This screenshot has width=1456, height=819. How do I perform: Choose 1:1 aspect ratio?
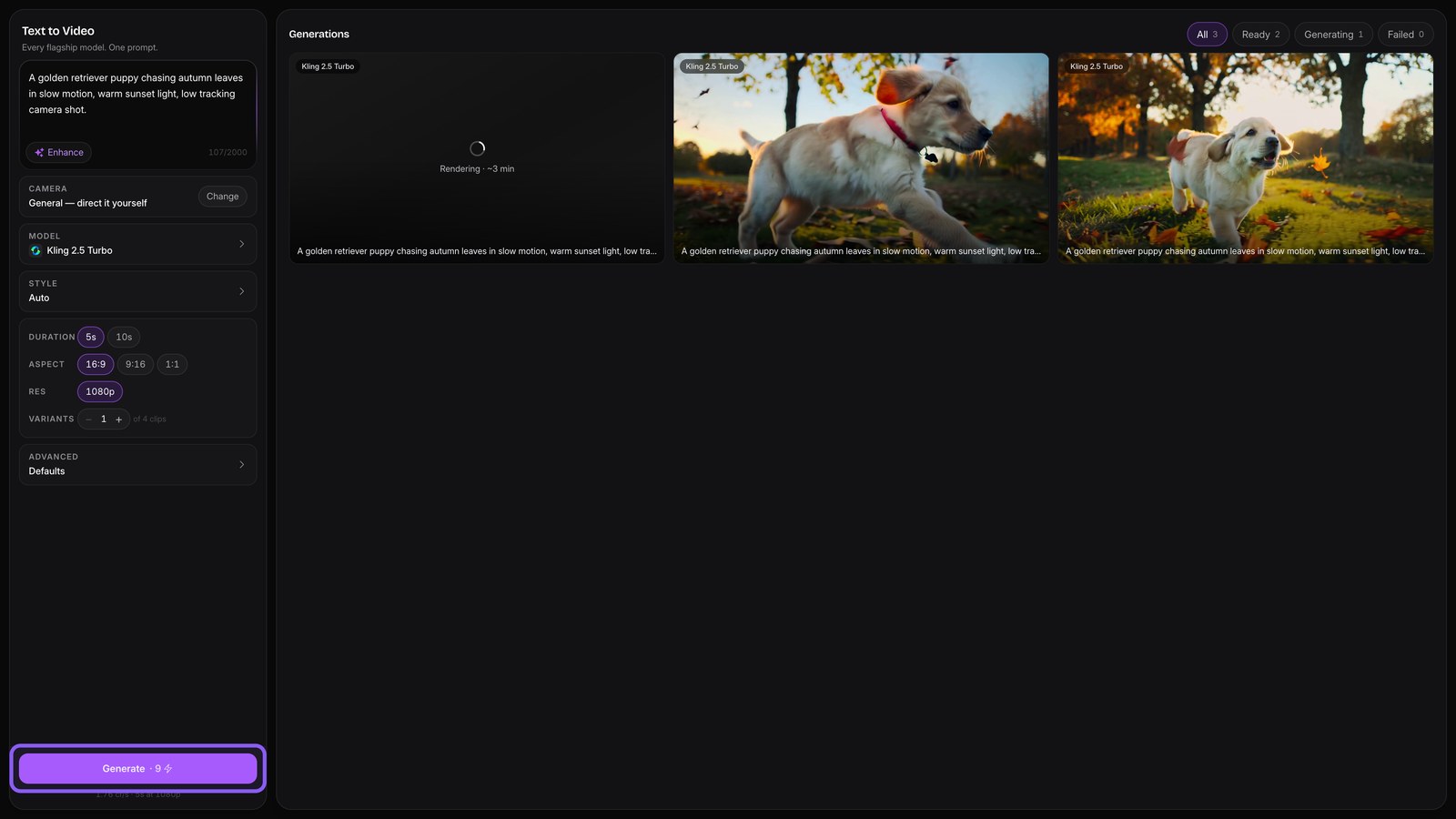[x=172, y=364]
